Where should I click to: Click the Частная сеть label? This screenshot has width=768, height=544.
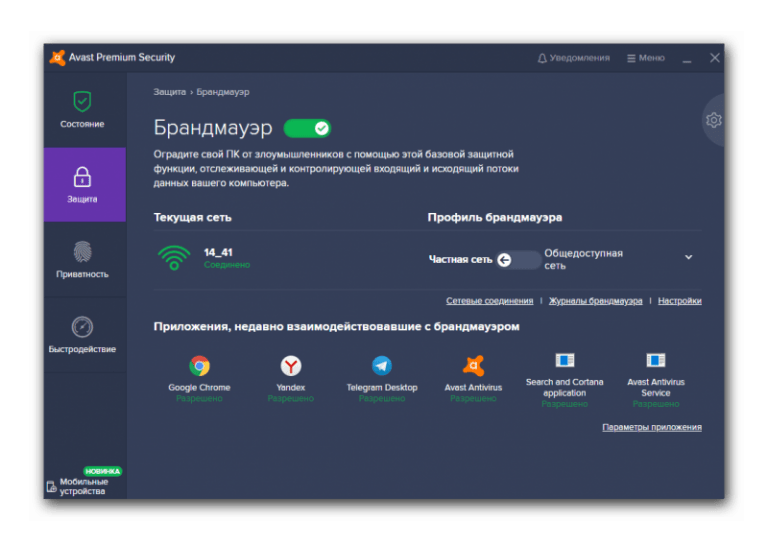click(x=460, y=260)
